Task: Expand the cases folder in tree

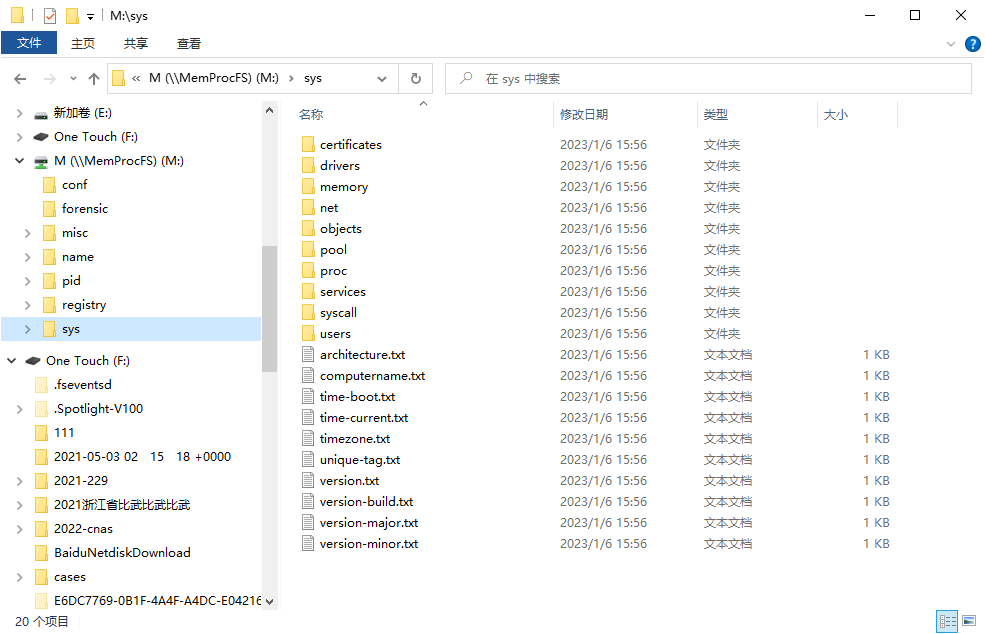Action: pyautogui.click(x=19, y=577)
